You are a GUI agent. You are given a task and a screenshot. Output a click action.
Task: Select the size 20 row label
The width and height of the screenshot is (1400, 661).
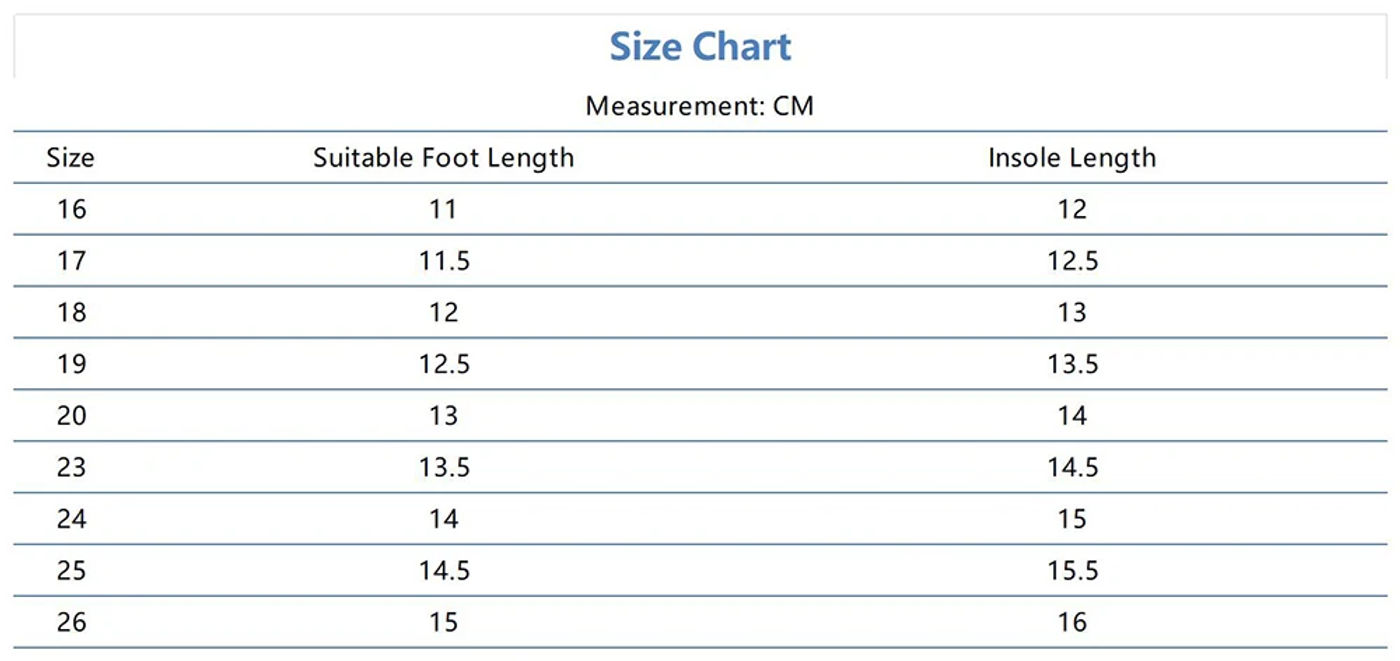[71, 416]
